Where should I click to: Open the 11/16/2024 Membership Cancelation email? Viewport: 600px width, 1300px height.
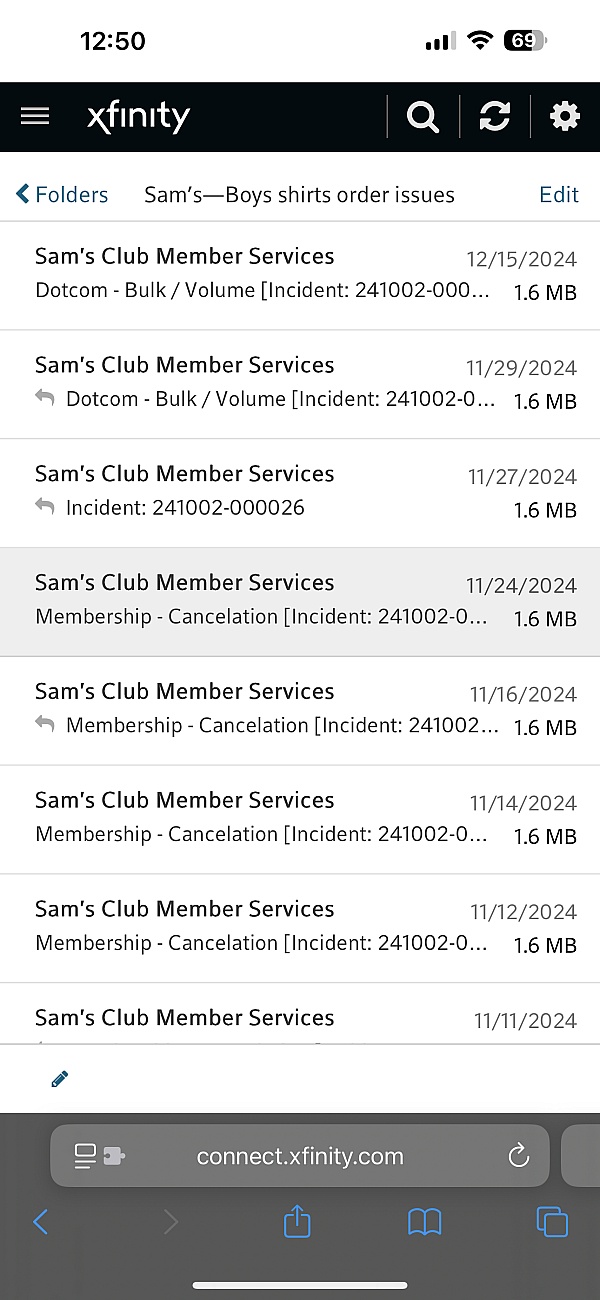click(x=300, y=710)
